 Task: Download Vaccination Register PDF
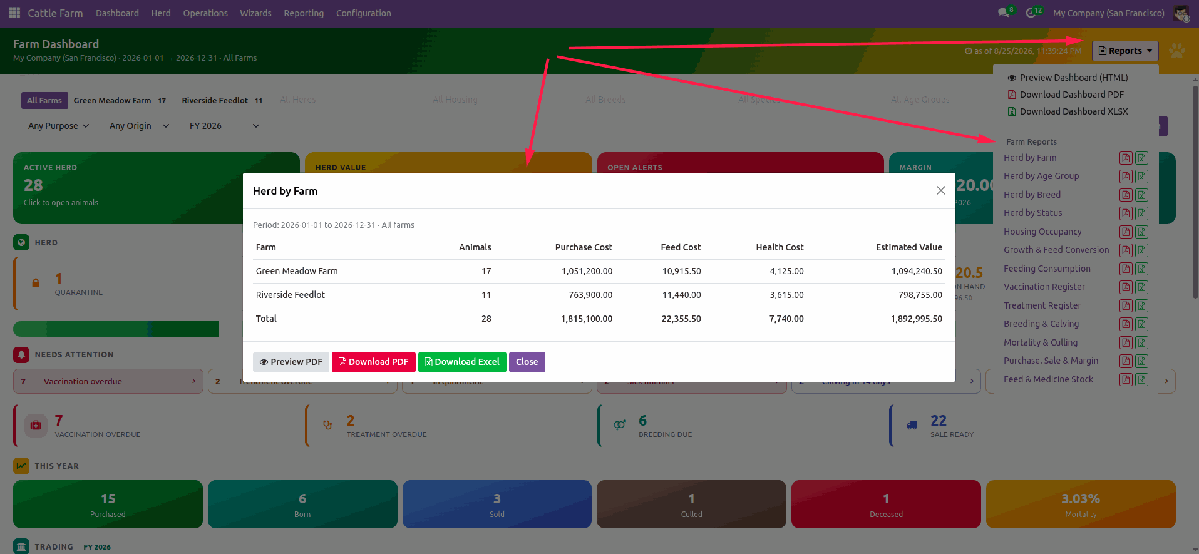[1126, 287]
